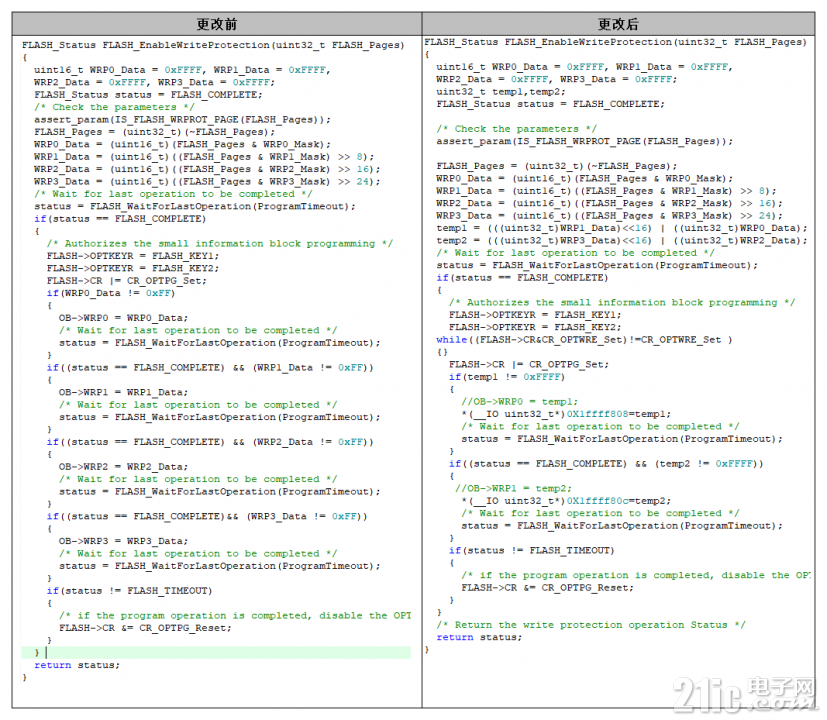Click 'return status;' in the 更改后 column
Screen dimensions: 827x720
pyautogui.click(x=479, y=638)
